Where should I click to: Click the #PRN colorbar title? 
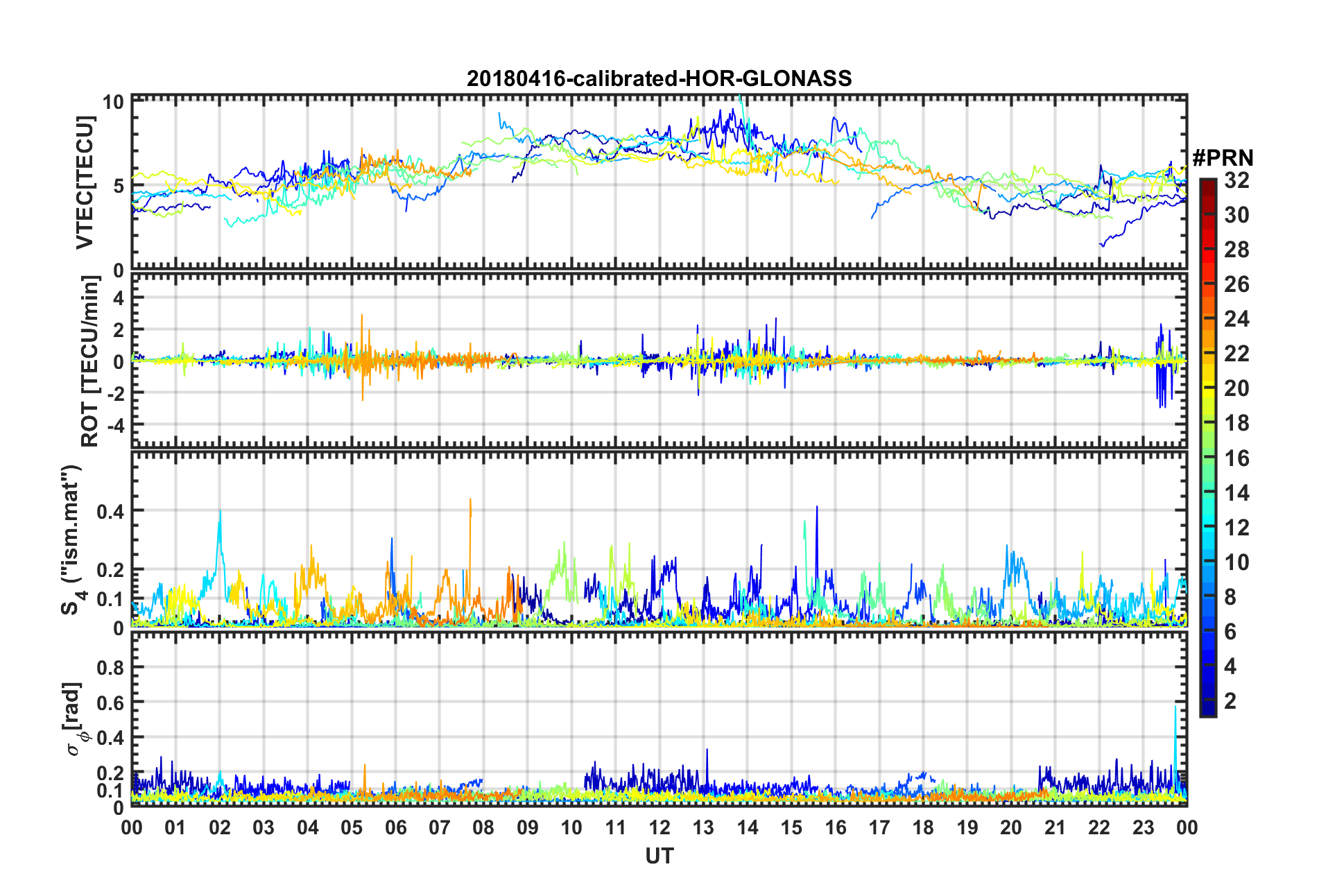click(x=1222, y=158)
